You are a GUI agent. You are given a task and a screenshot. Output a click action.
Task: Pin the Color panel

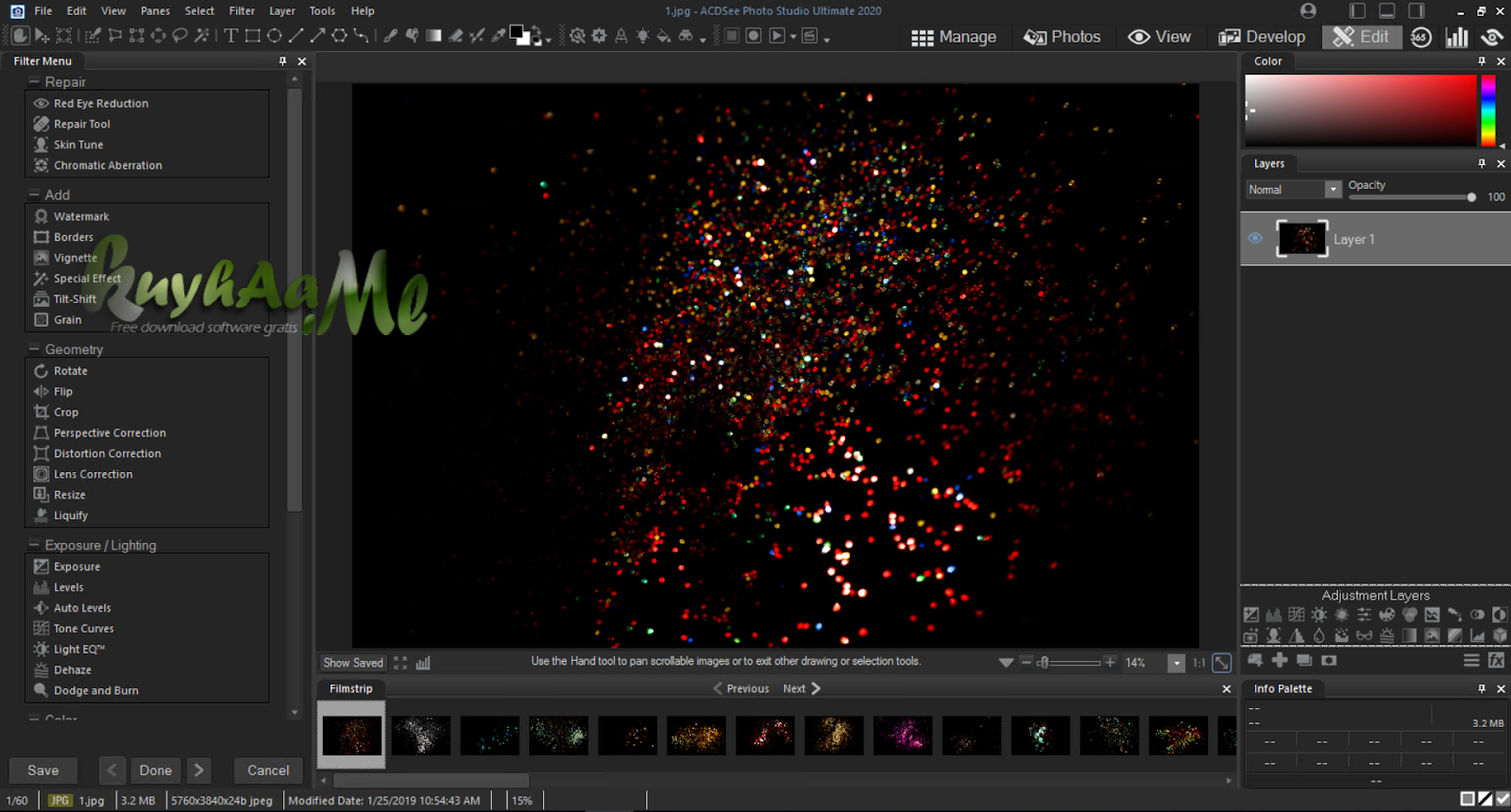click(x=1482, y=60)
